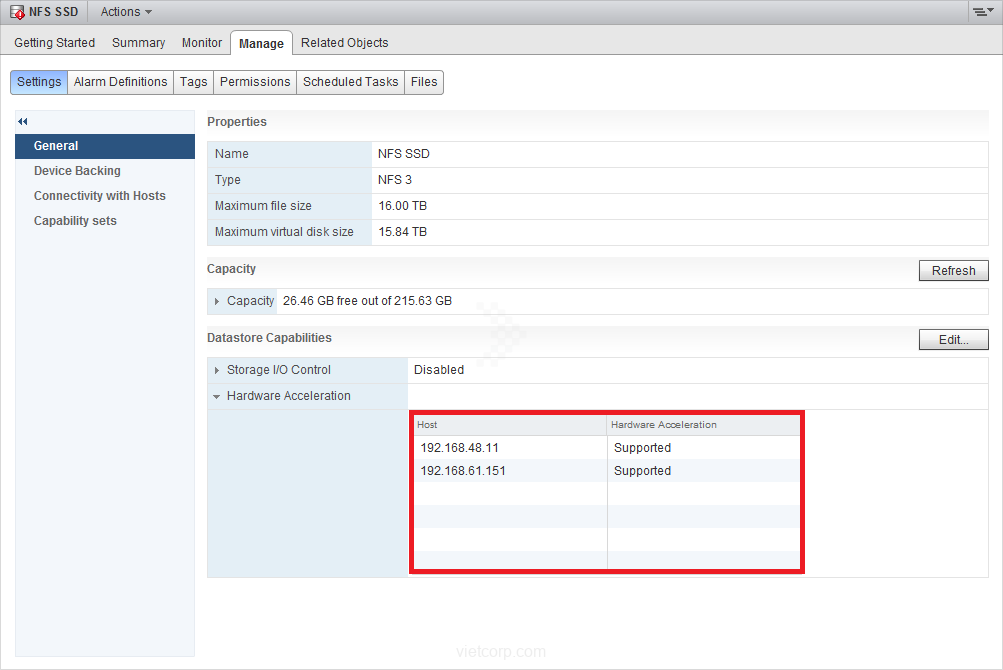Image resolution: width=1003 pixels, height=670 pixels.
Task: Select the Alarm Definitions sub-tab
Action: point(120,82)
